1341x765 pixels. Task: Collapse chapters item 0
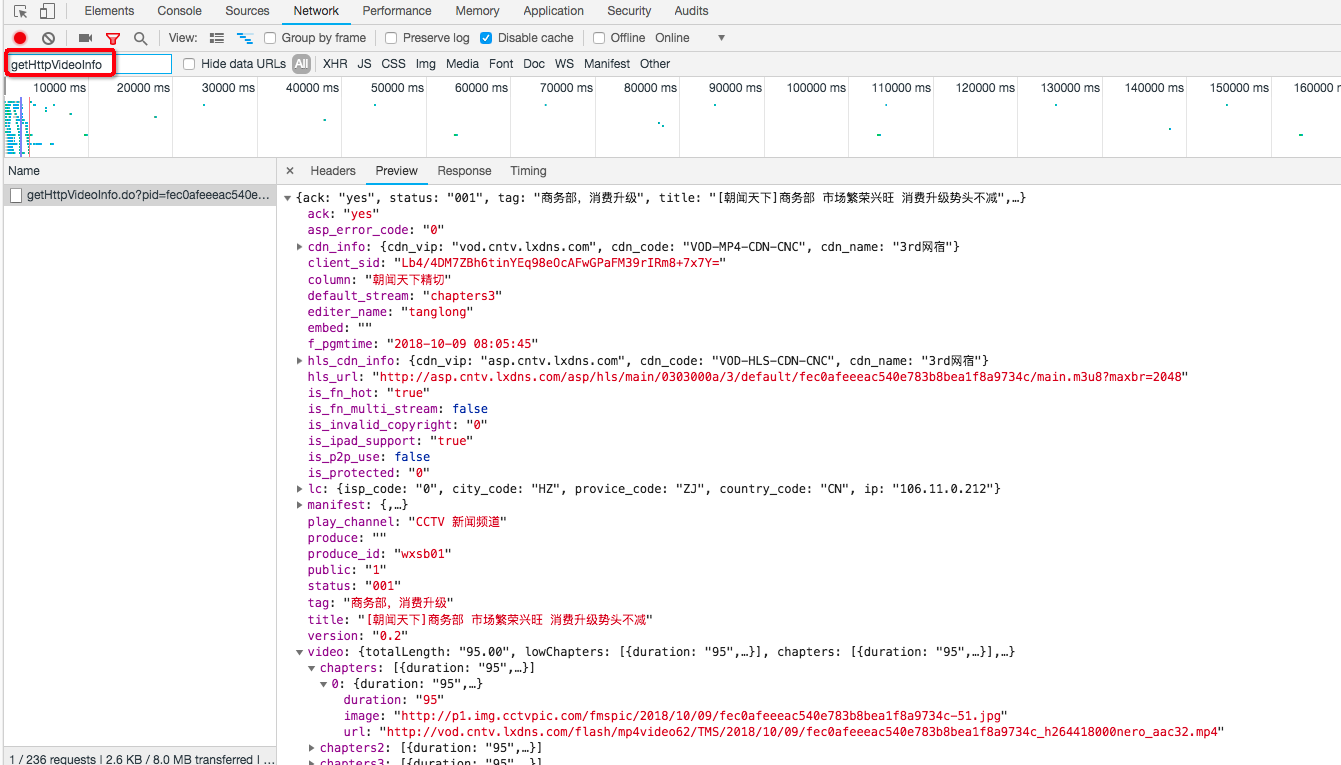[324, 685]
